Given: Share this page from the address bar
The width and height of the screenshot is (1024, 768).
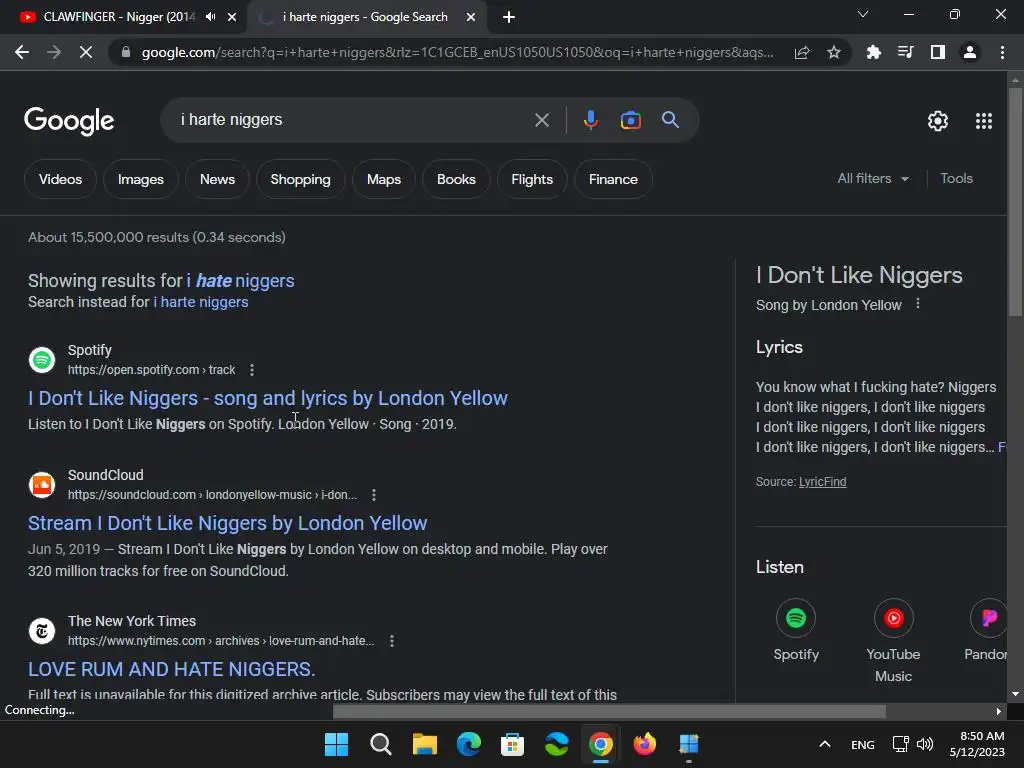Looking at the screenshot, I should point(802,52).
